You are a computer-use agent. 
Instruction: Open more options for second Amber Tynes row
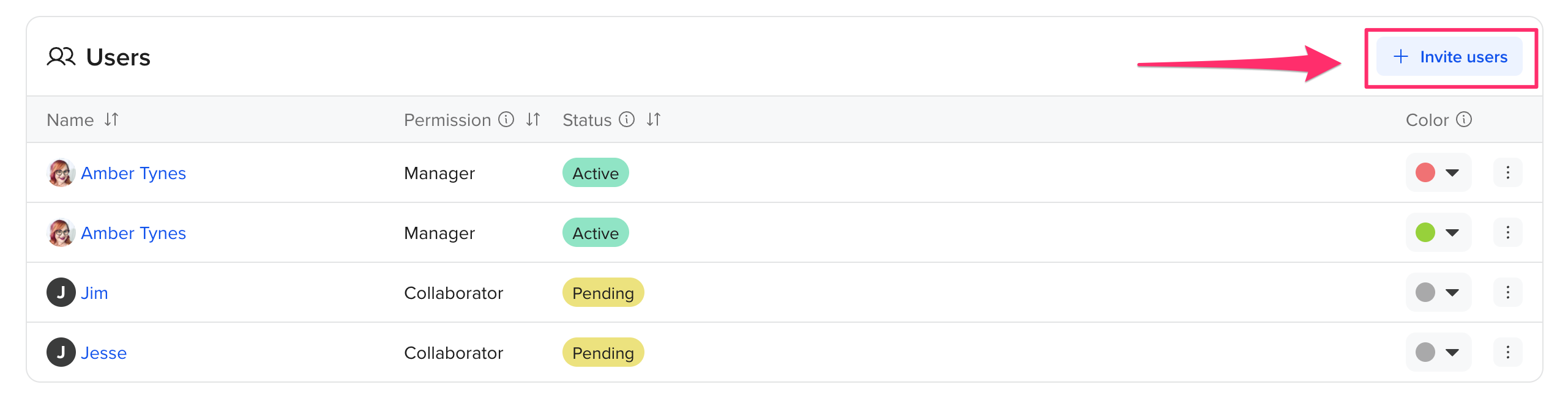pos(1507,232)
